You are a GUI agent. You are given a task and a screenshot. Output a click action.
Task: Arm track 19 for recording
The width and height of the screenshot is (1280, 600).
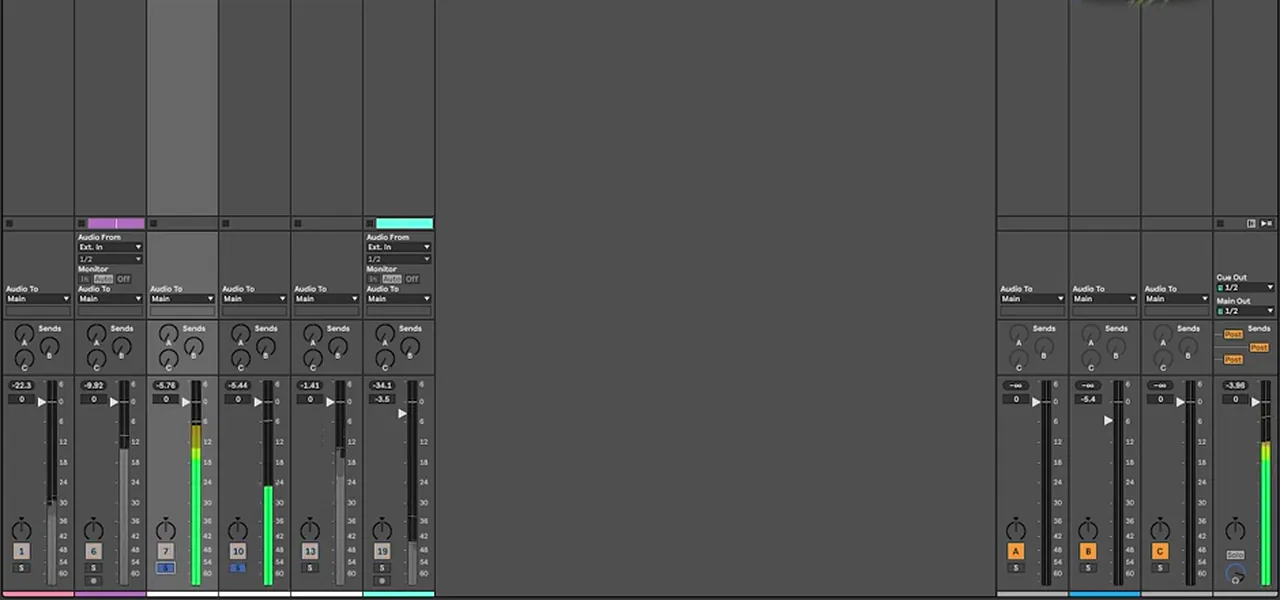pos(381,580)
